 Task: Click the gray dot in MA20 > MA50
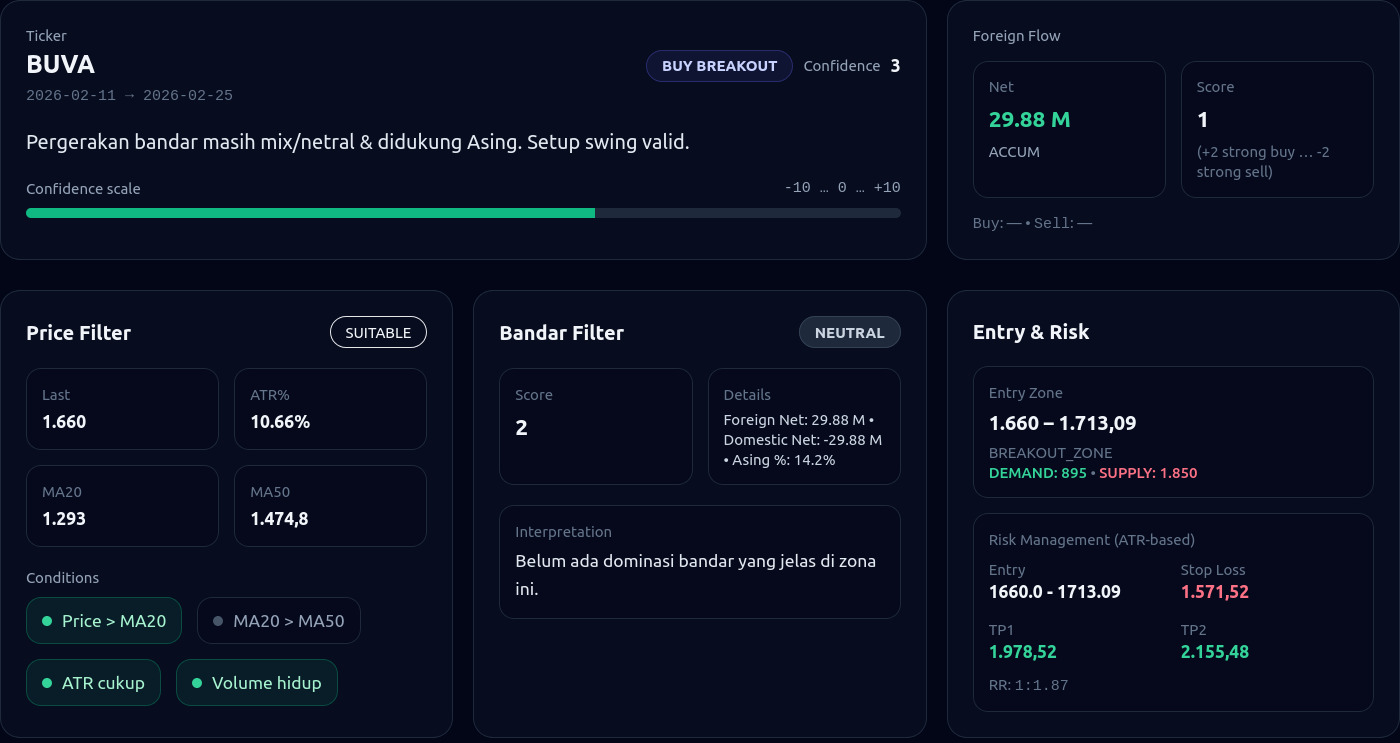tap(218, 621)
